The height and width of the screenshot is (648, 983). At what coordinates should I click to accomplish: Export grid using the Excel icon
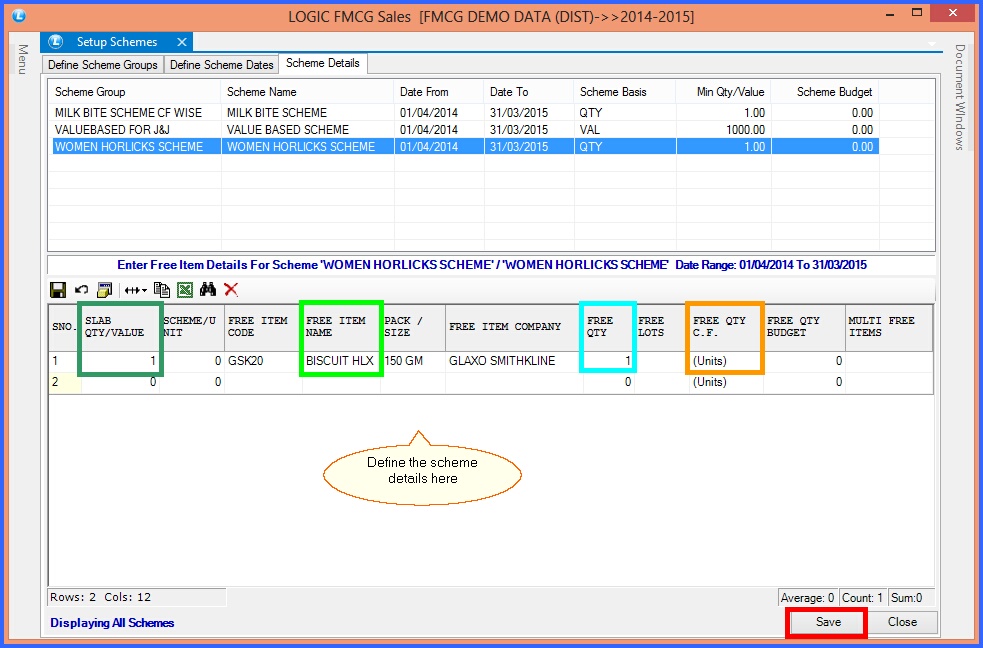185,290
